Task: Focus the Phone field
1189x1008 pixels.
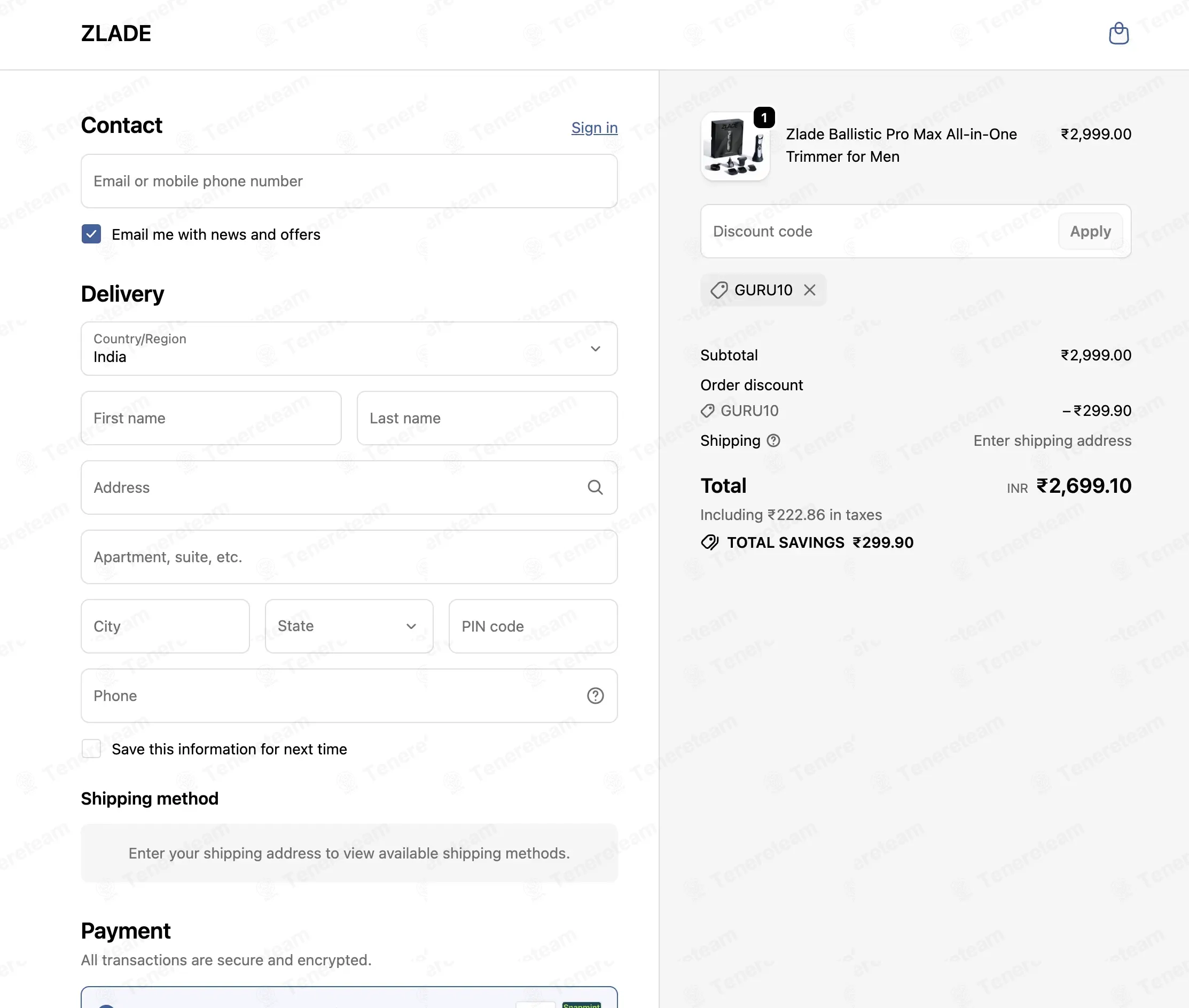Action: [x=349, y=696]
